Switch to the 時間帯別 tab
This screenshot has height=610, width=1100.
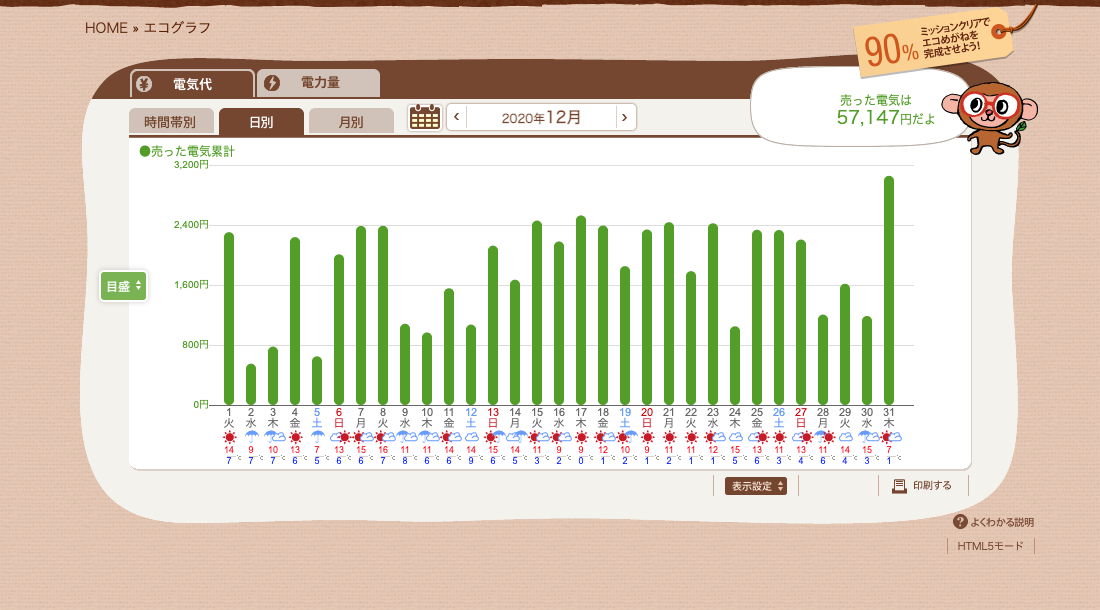(x=170, y=122)
